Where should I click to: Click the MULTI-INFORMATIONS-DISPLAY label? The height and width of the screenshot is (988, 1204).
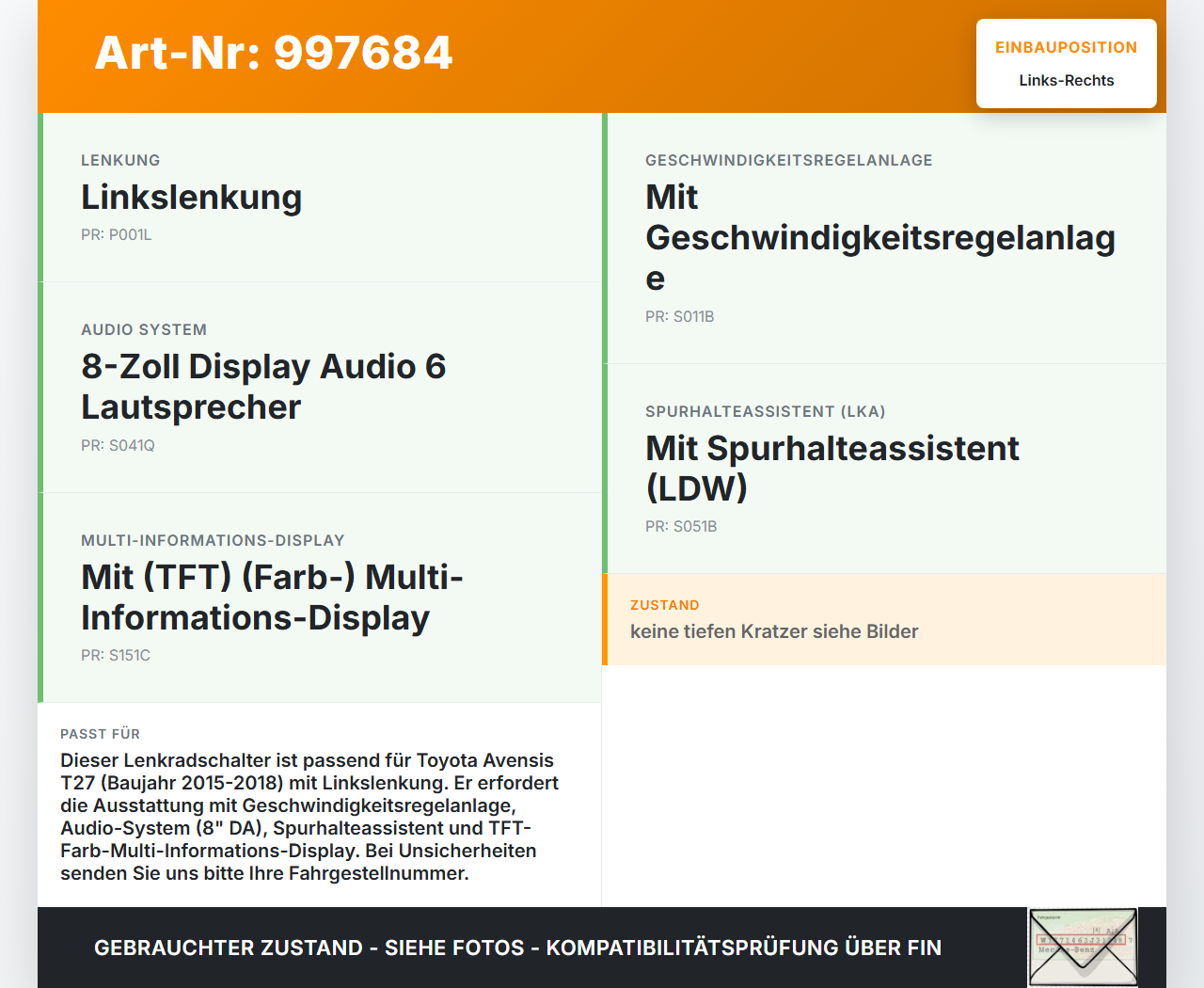(x=213, y=541)
